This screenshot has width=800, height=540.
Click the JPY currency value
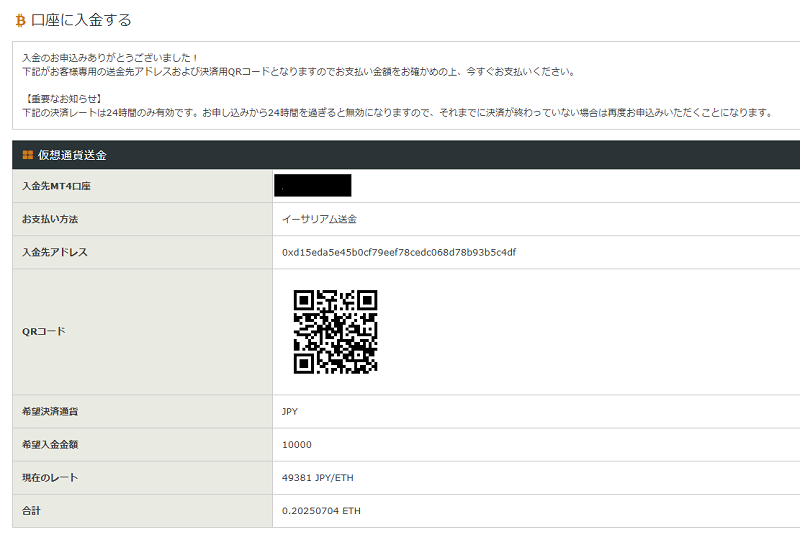pyautogui.click(x=290, y=411)
